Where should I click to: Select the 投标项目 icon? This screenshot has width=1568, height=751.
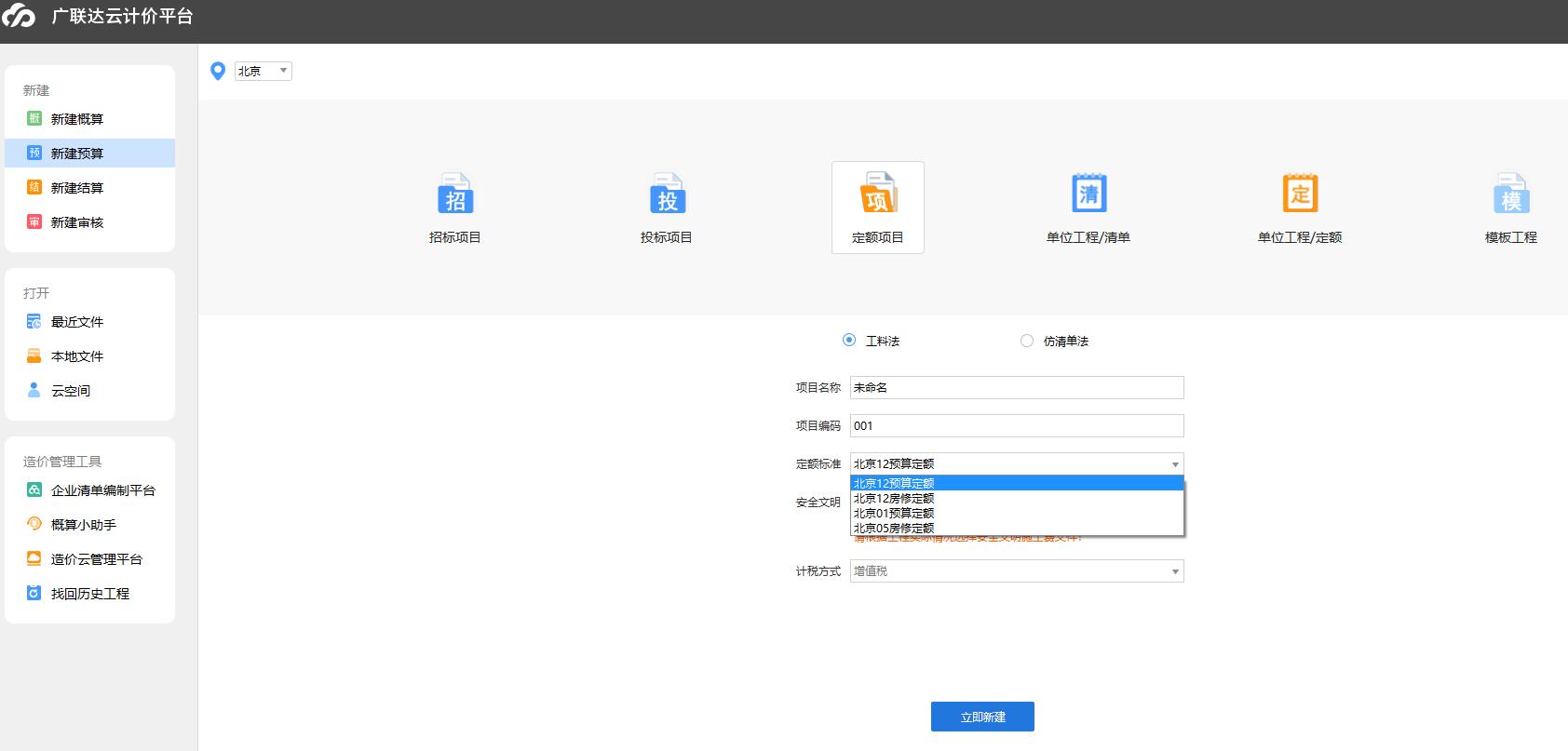pos(667,194)
